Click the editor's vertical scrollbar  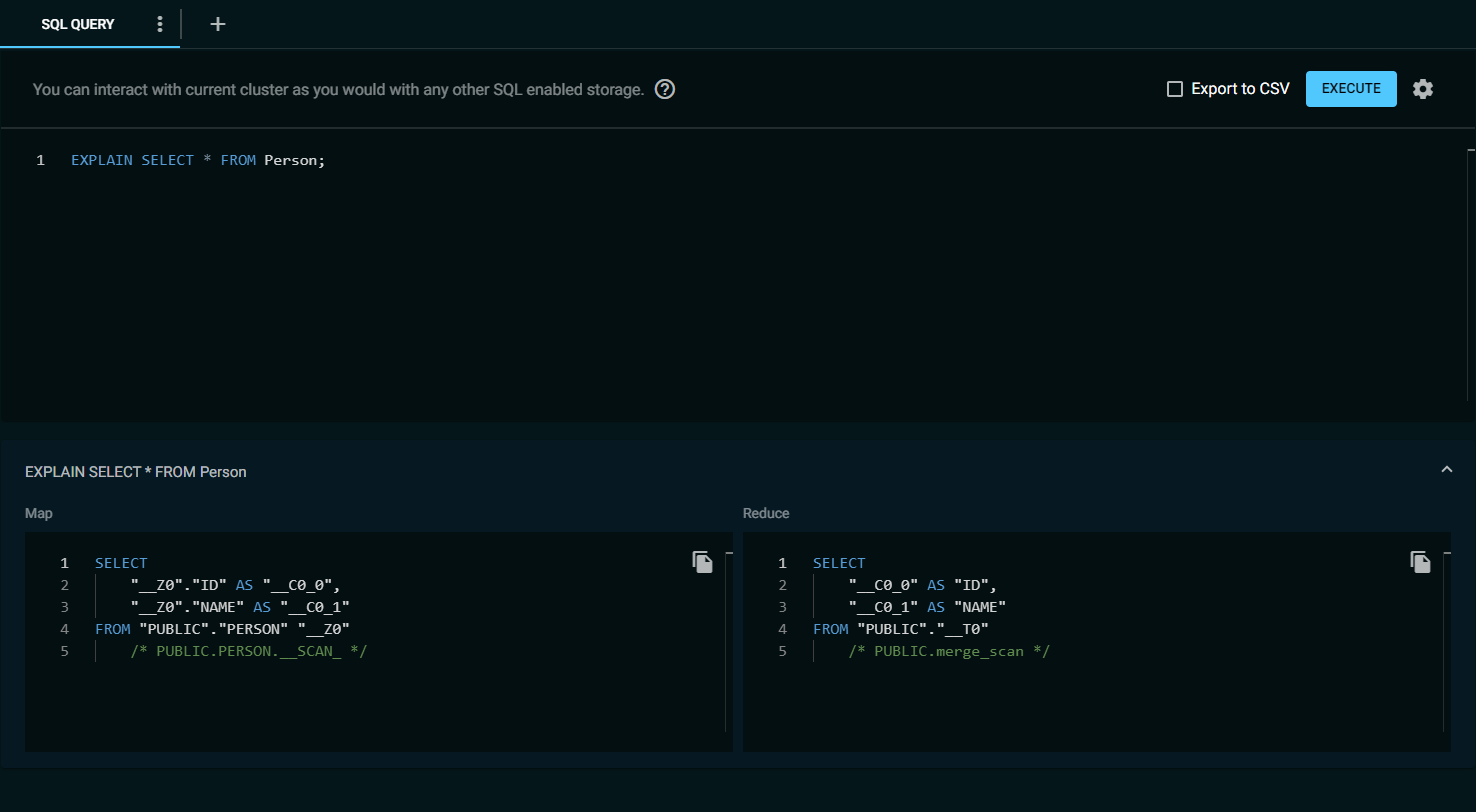(x=1471, y=275)
